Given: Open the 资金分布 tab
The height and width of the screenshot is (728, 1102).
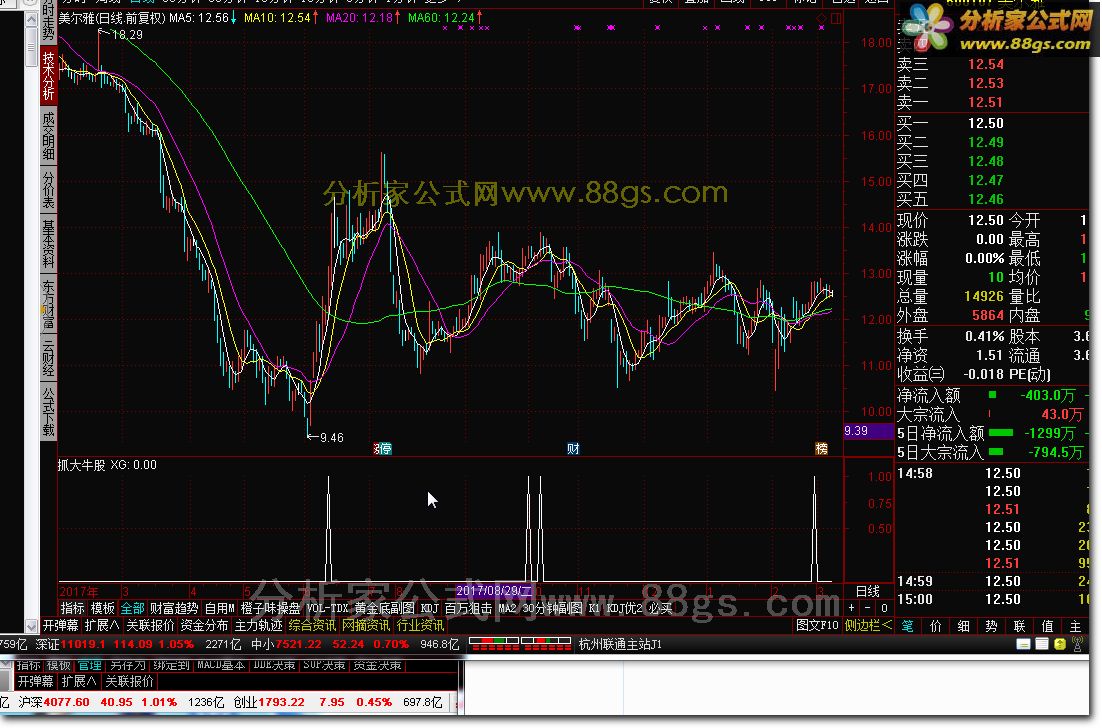Looking at the screenshot, I should point(205,625).
